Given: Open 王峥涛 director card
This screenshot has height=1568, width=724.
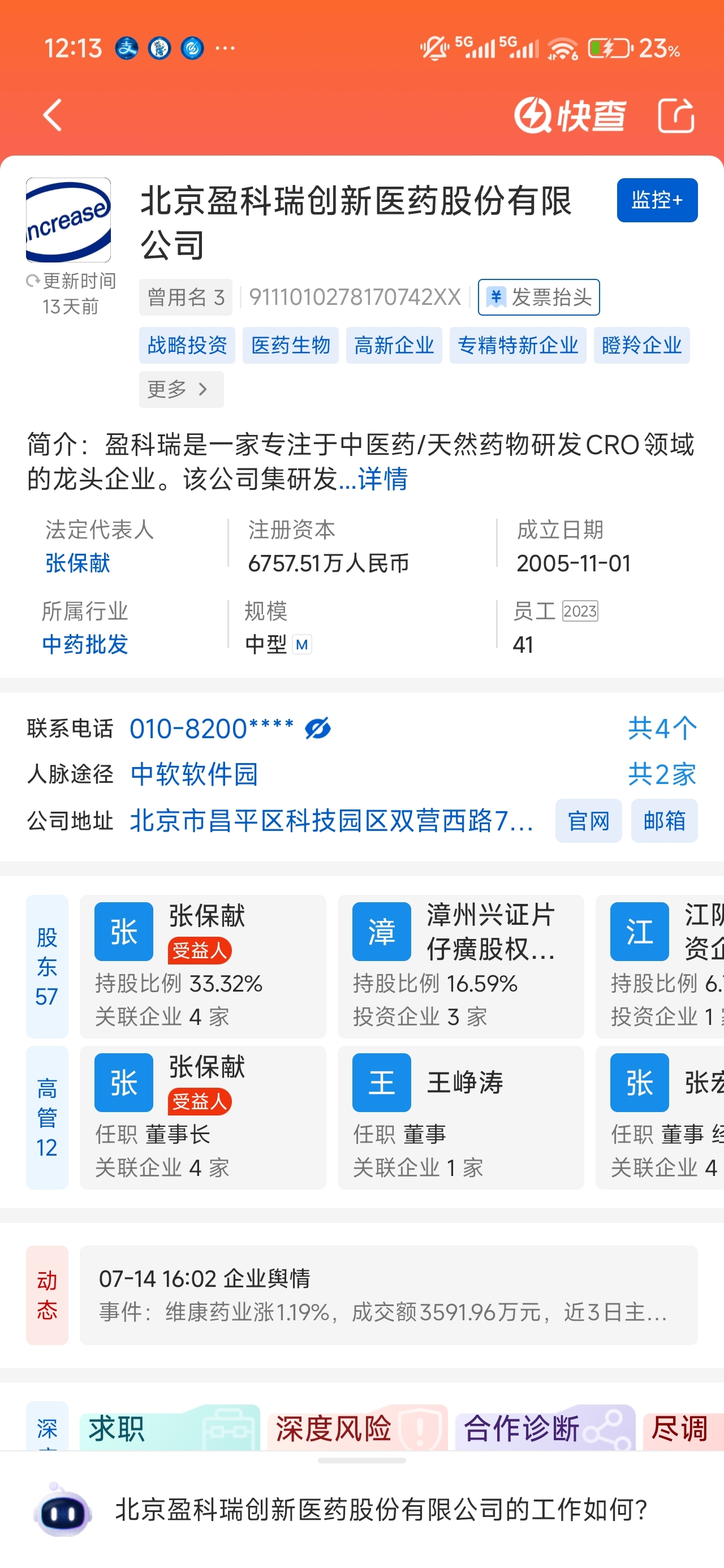Looking at the screenshot, I should 461,1117.
